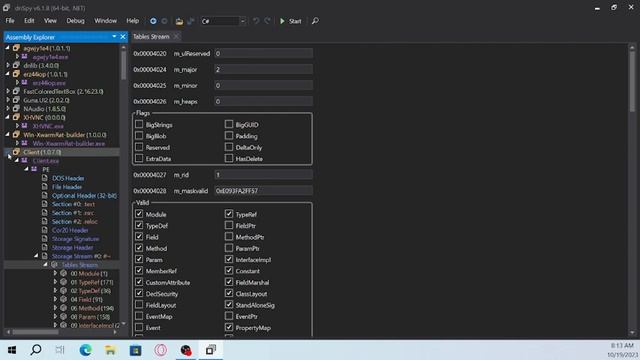Screen dimensions: 640x360
Task: Click the 02 TypeDef table icon
Action: [64, 291]
